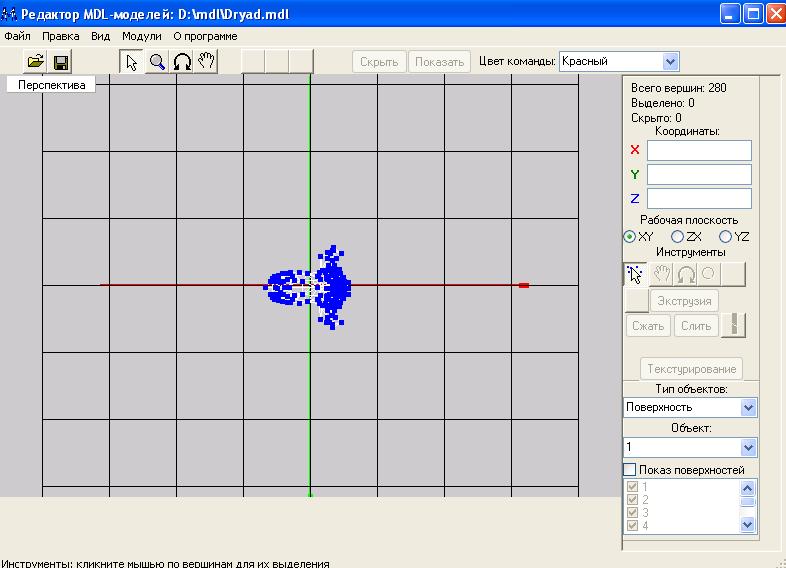
Task: Open the О программе menu
Action: pos(205,36)
